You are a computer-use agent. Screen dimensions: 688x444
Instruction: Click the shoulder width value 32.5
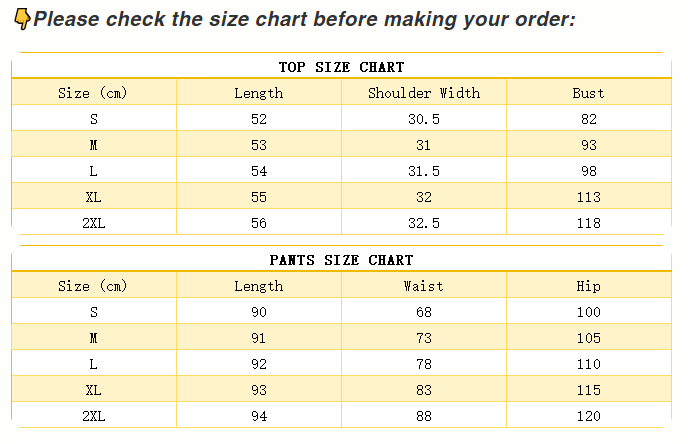click(x=424, y=223)
